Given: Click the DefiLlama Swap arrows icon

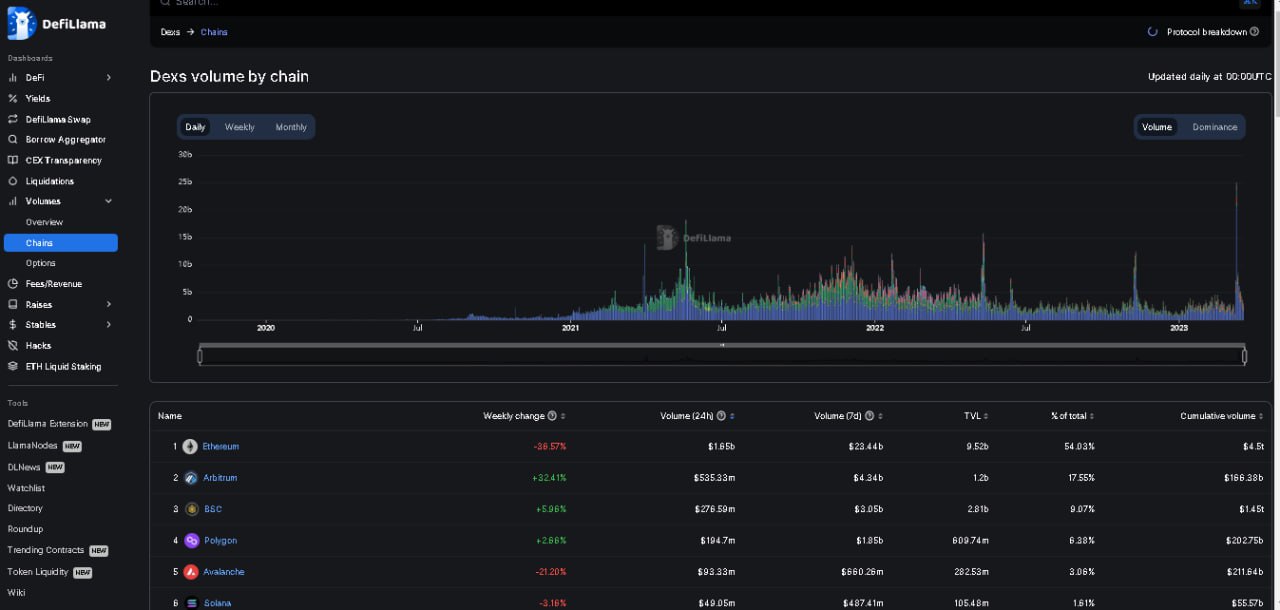Looking at the screenshot, I should (13, 119).
